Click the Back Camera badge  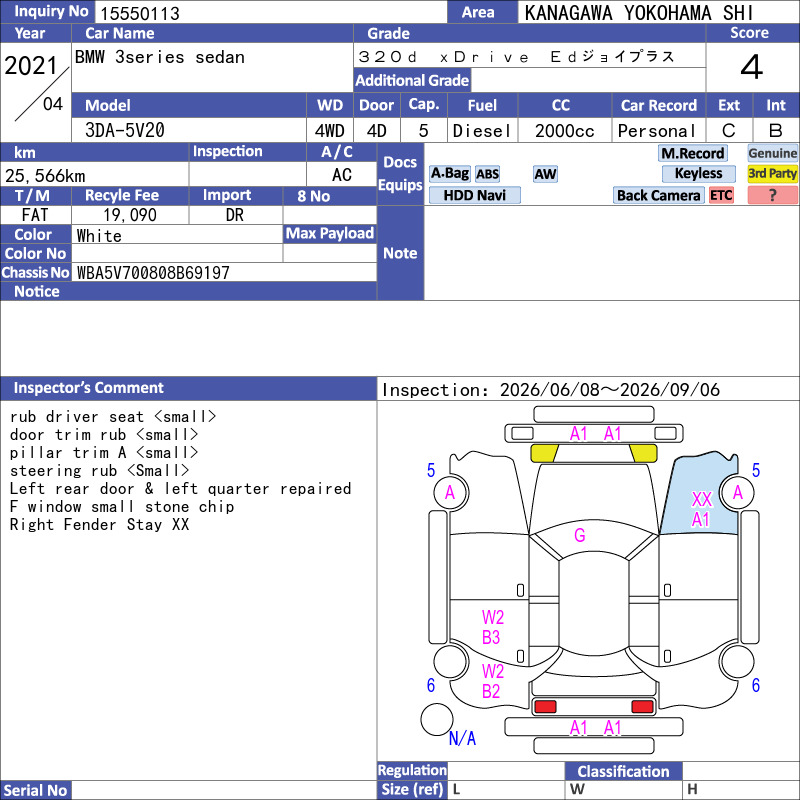658,195
